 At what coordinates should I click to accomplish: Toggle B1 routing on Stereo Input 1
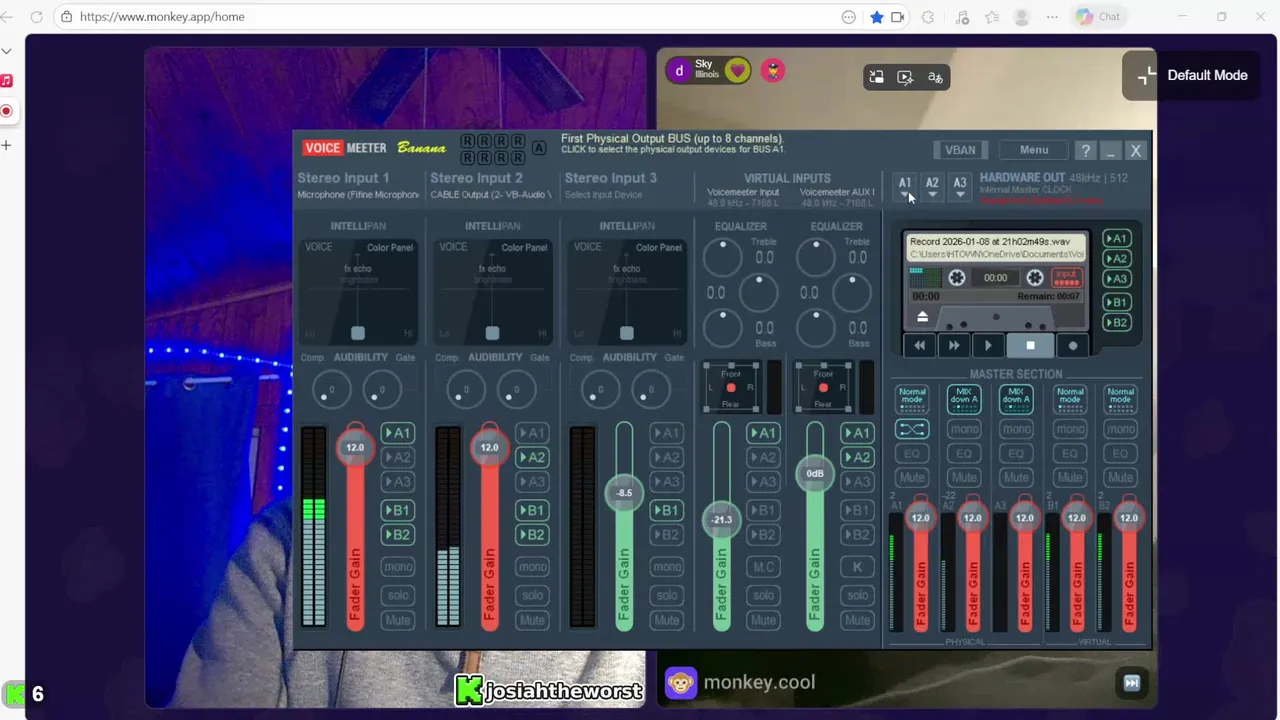pos(398,510)
